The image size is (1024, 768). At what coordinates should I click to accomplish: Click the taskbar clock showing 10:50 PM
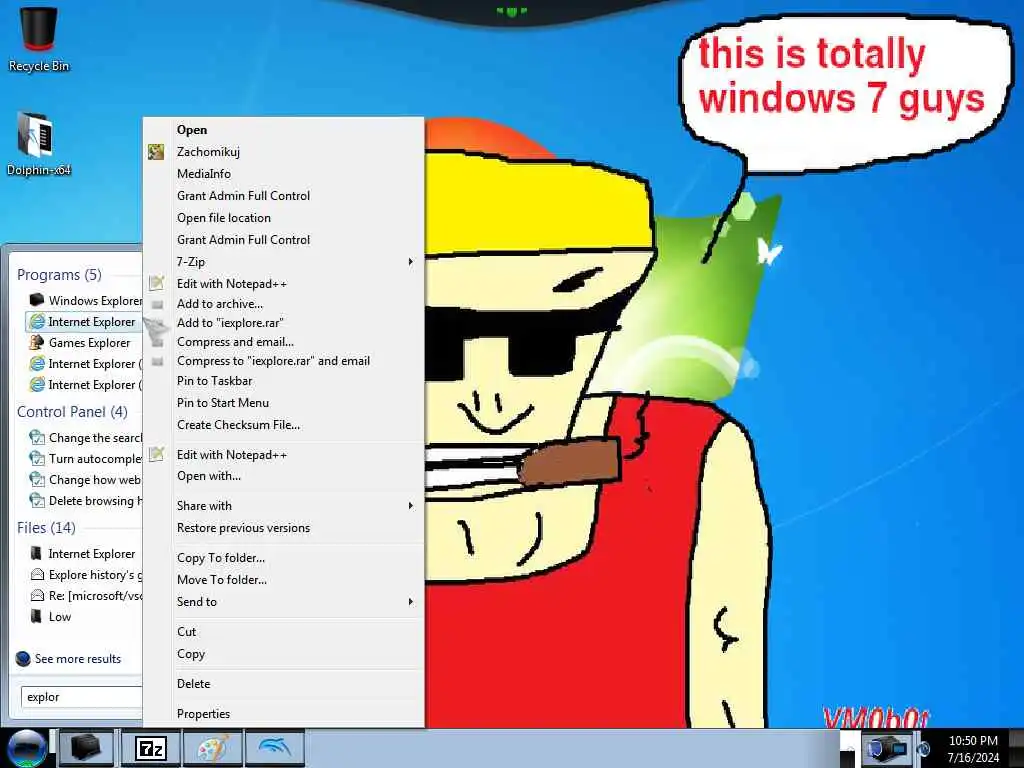[973, 749]
